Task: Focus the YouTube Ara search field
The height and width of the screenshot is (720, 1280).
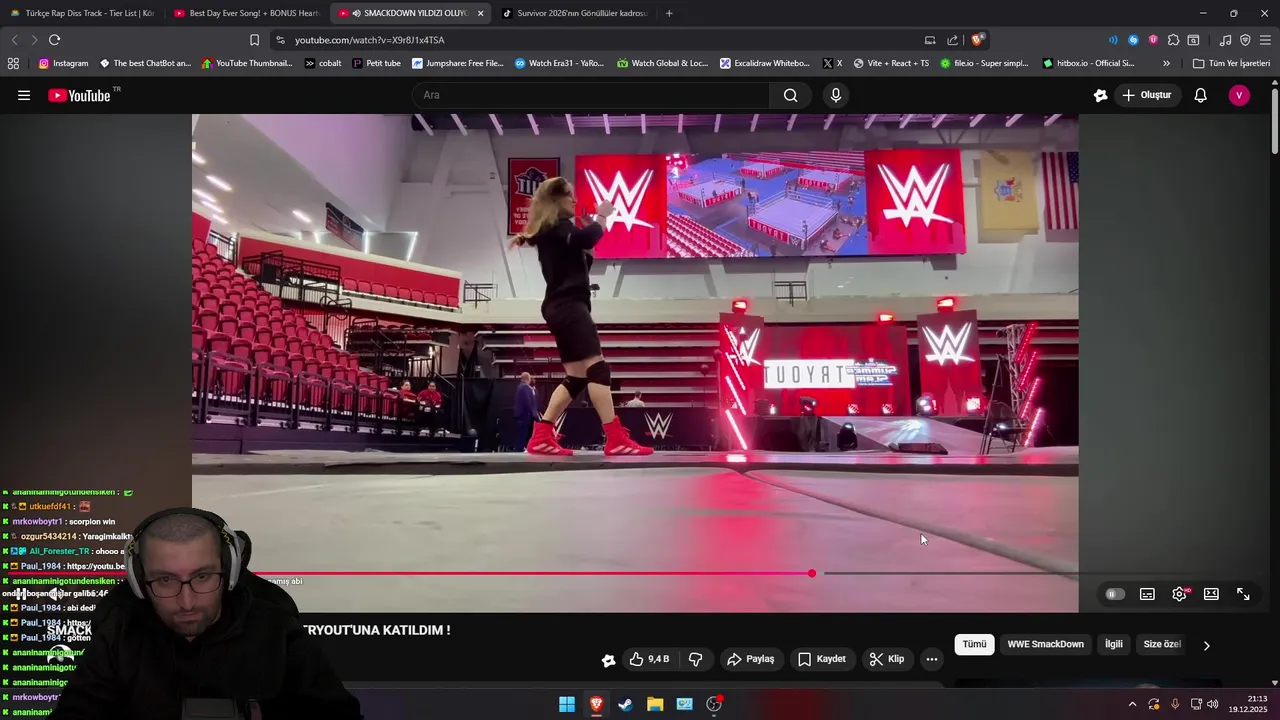Action: pos(591,95)
